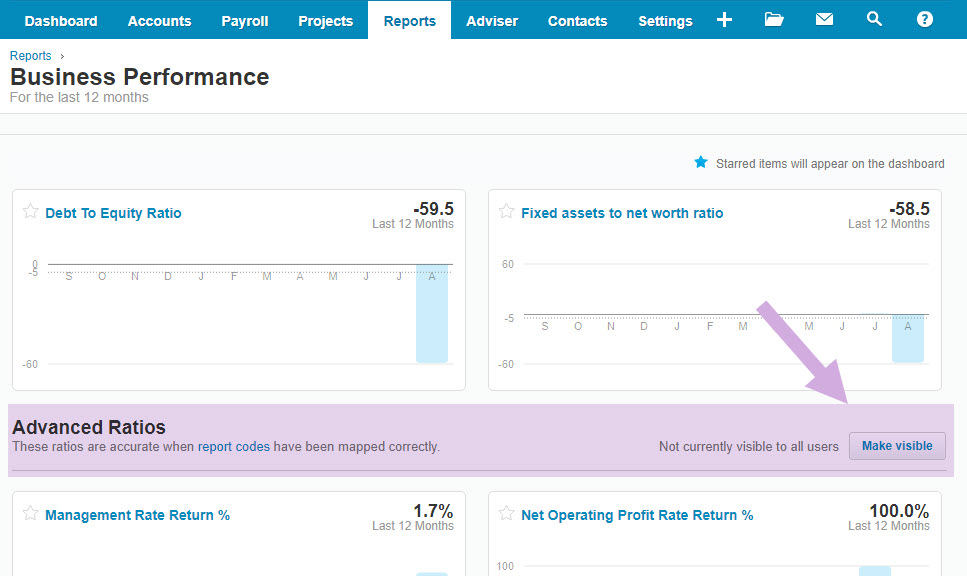
Task: Open the Accounts menu
Action: (159, 21)
